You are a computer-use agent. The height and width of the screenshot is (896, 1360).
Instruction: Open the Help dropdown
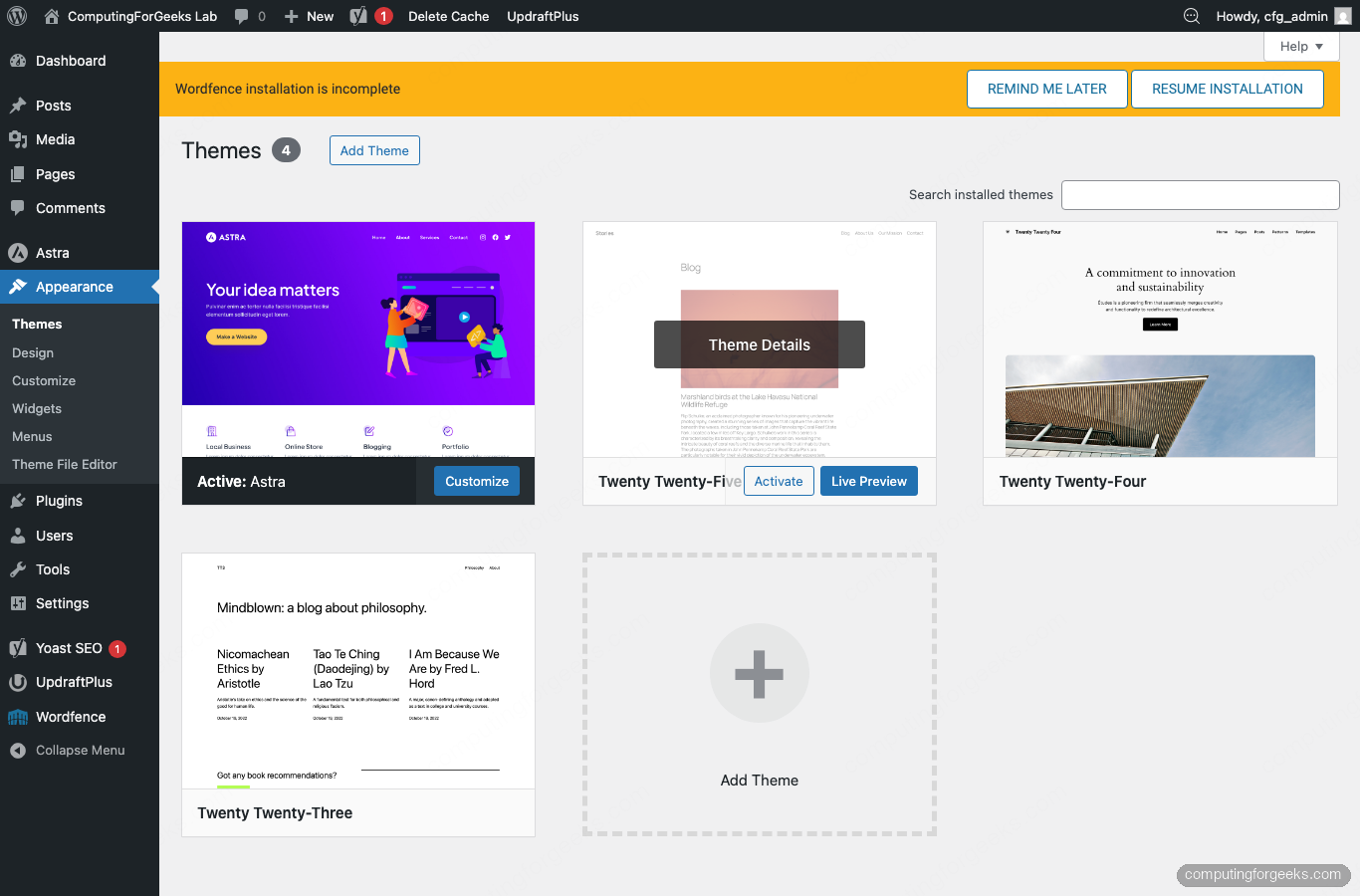coord(1301,46)
